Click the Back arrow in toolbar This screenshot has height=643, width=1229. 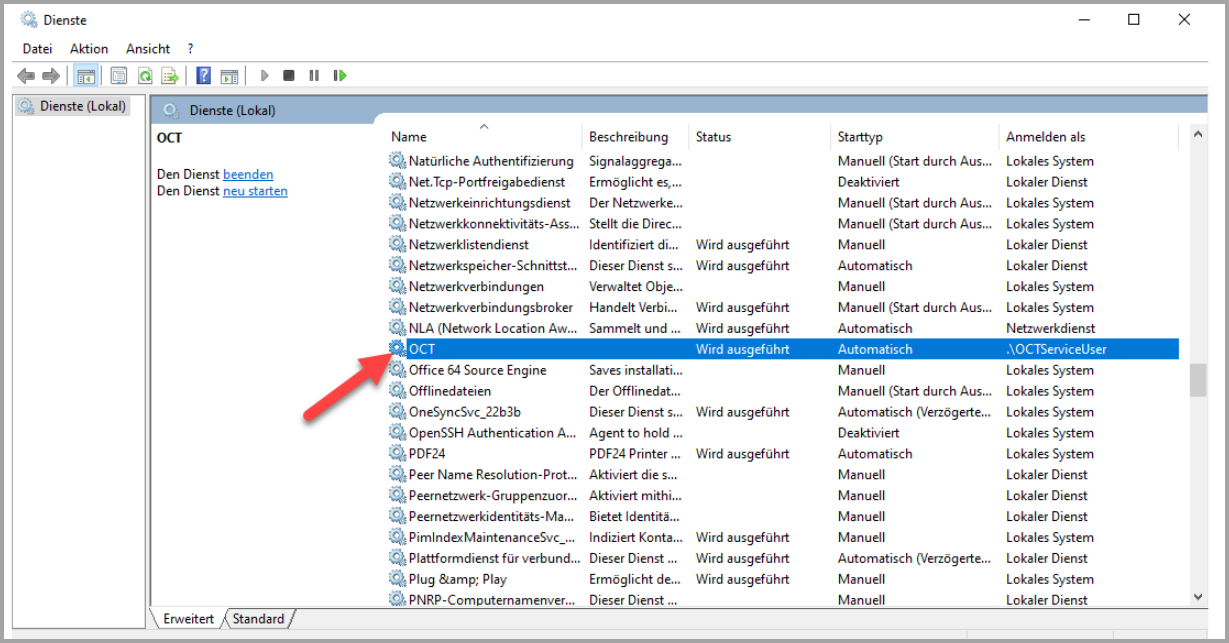(26, 76)
